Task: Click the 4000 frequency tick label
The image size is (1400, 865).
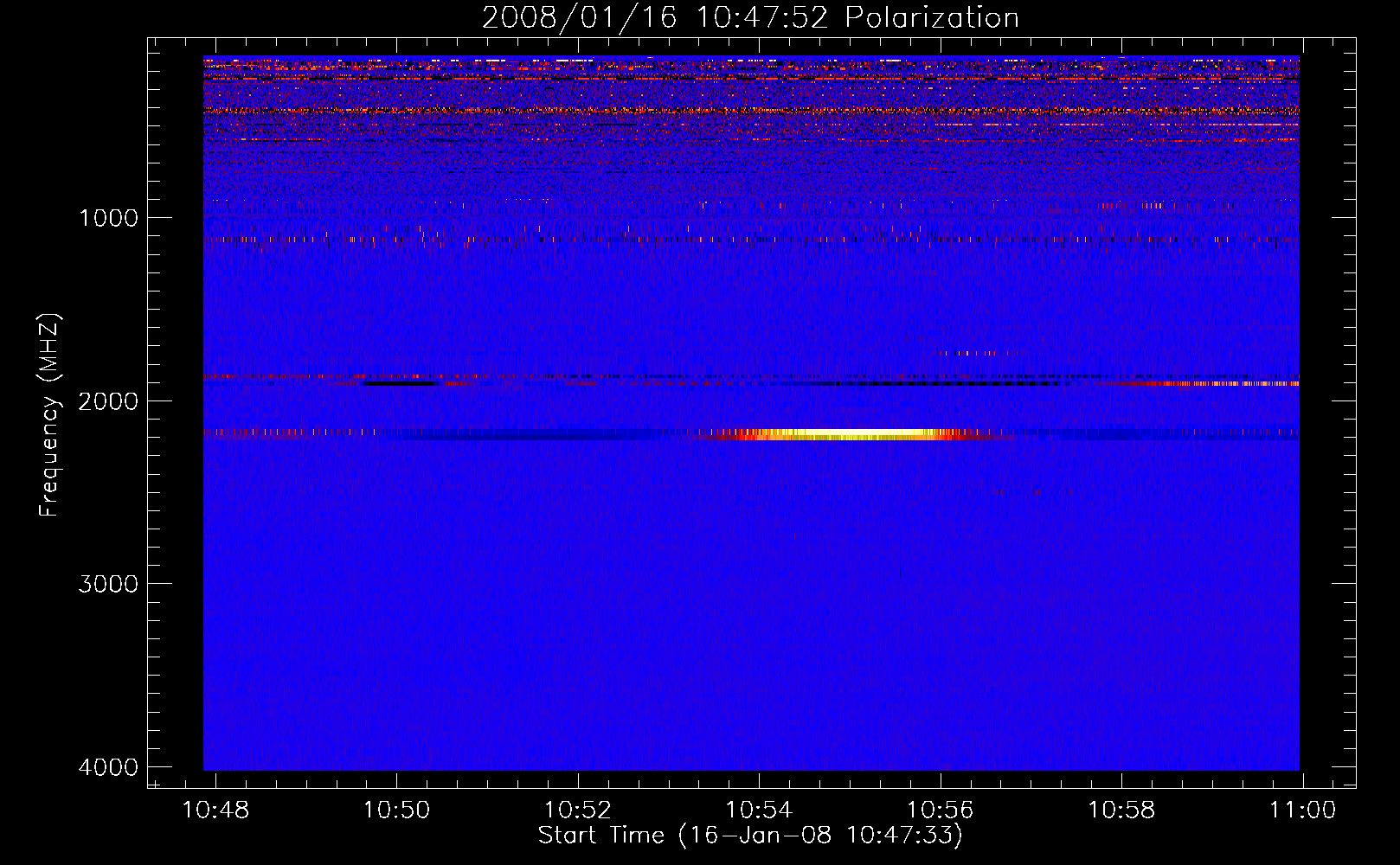Action: (x=108, y=766)
